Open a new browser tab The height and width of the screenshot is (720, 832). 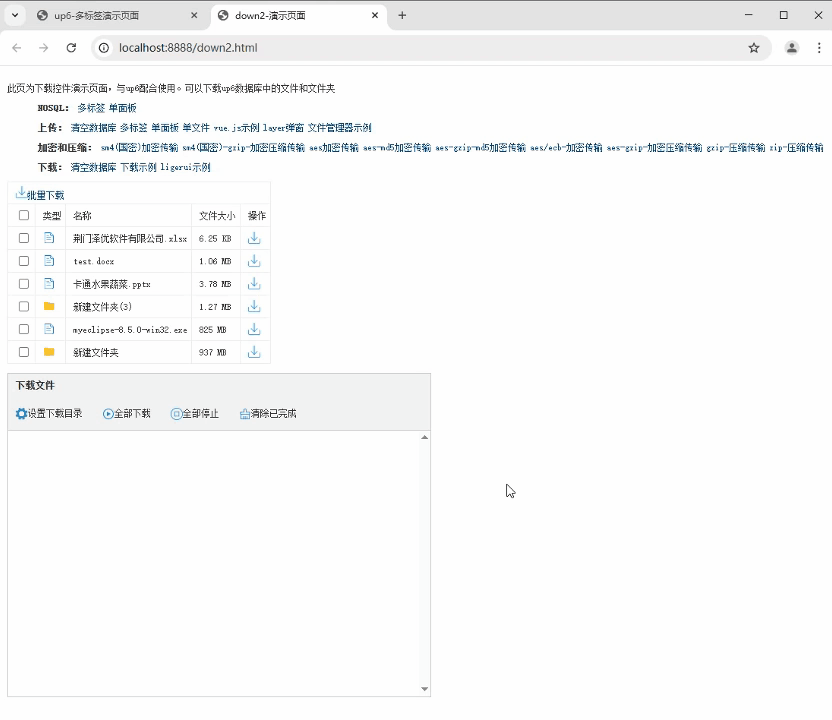402,16
